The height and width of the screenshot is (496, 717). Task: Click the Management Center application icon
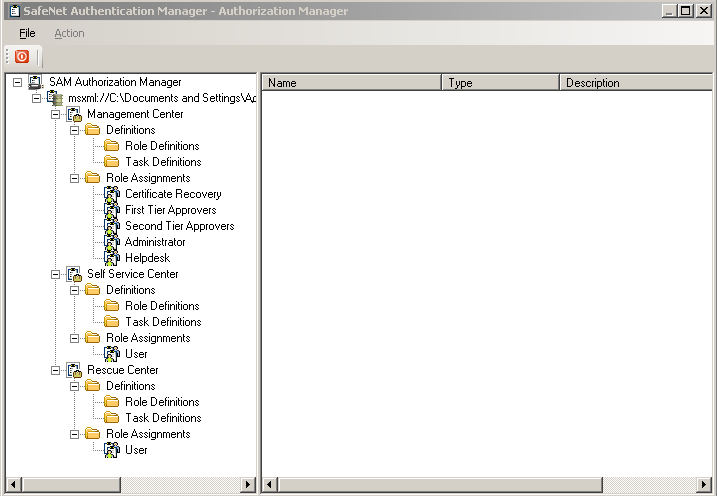click(x=74, y=114)
